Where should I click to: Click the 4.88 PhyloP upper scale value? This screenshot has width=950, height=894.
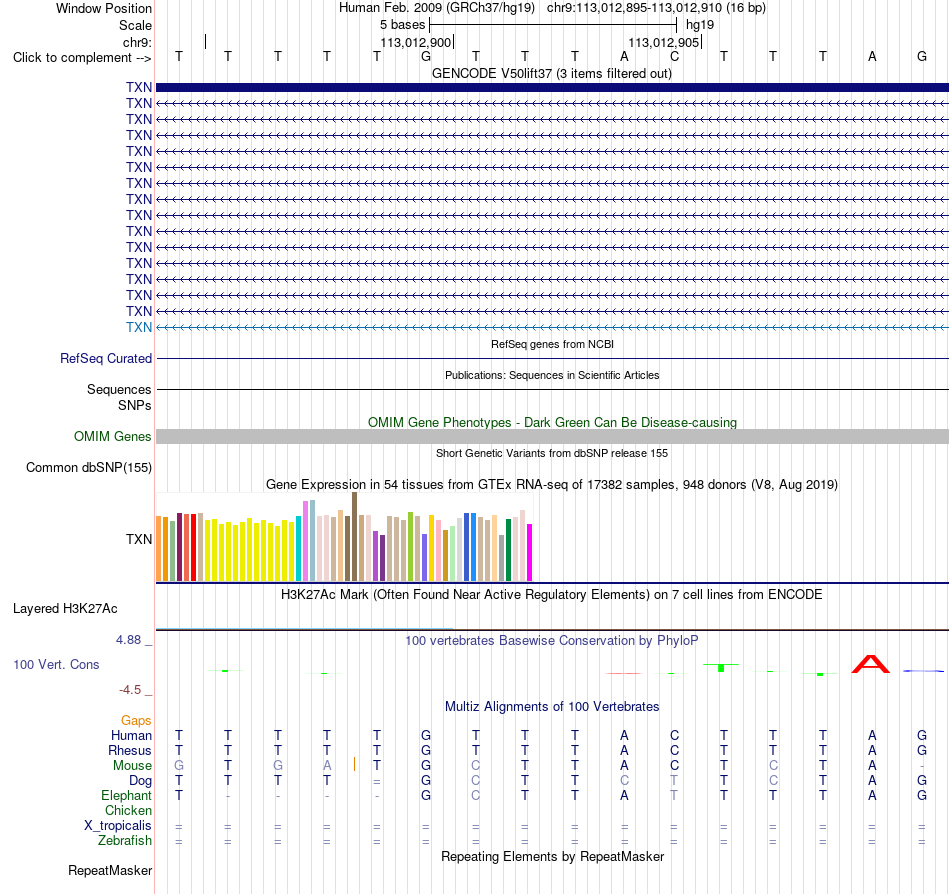pyautogui.click(x=128, y=640)
